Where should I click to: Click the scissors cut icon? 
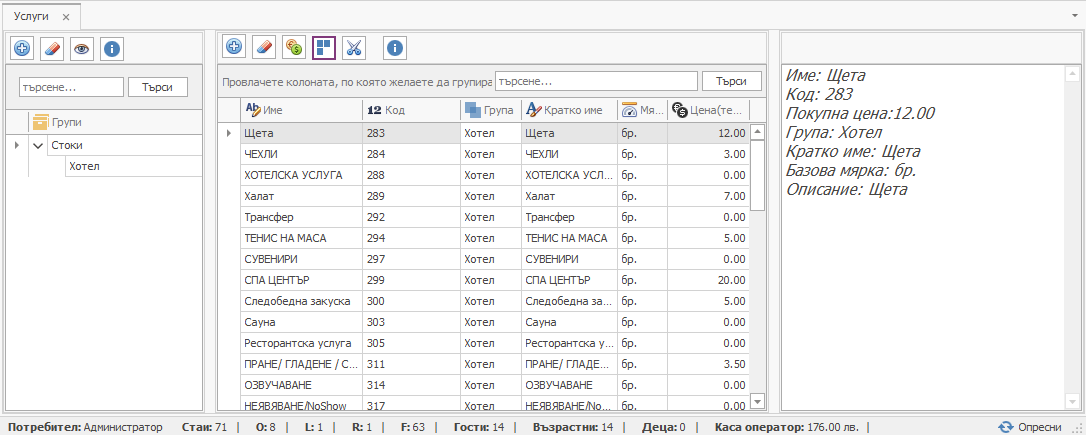[x=353, y=46]
